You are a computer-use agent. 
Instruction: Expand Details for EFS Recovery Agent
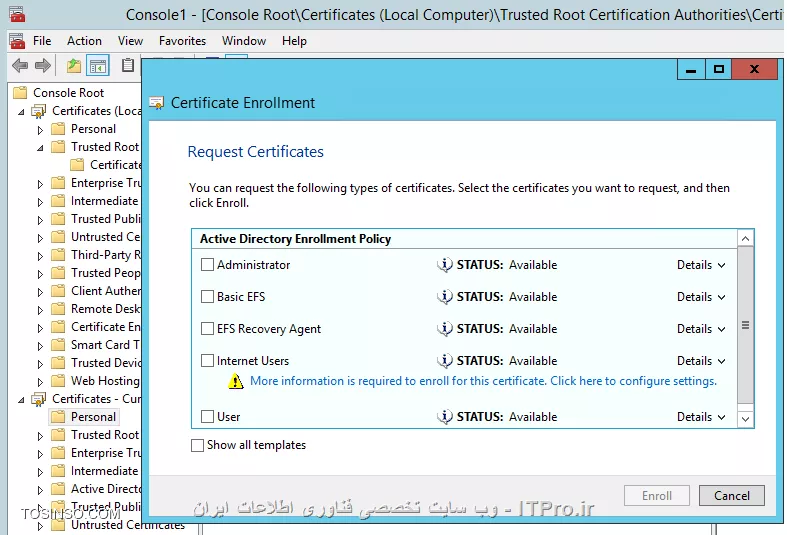[701, 329]
